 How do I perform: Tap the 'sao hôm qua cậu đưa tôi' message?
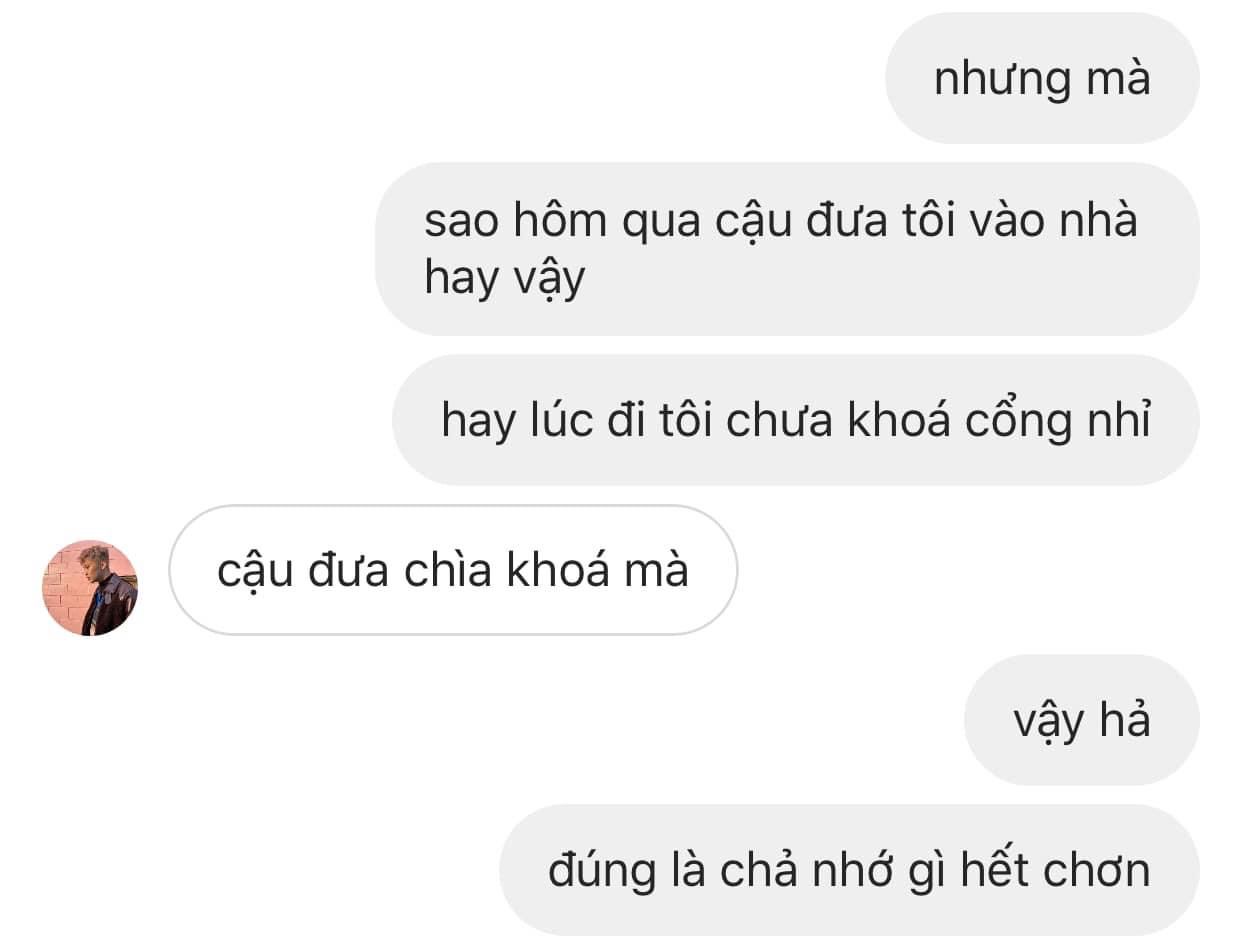(787, 249)
